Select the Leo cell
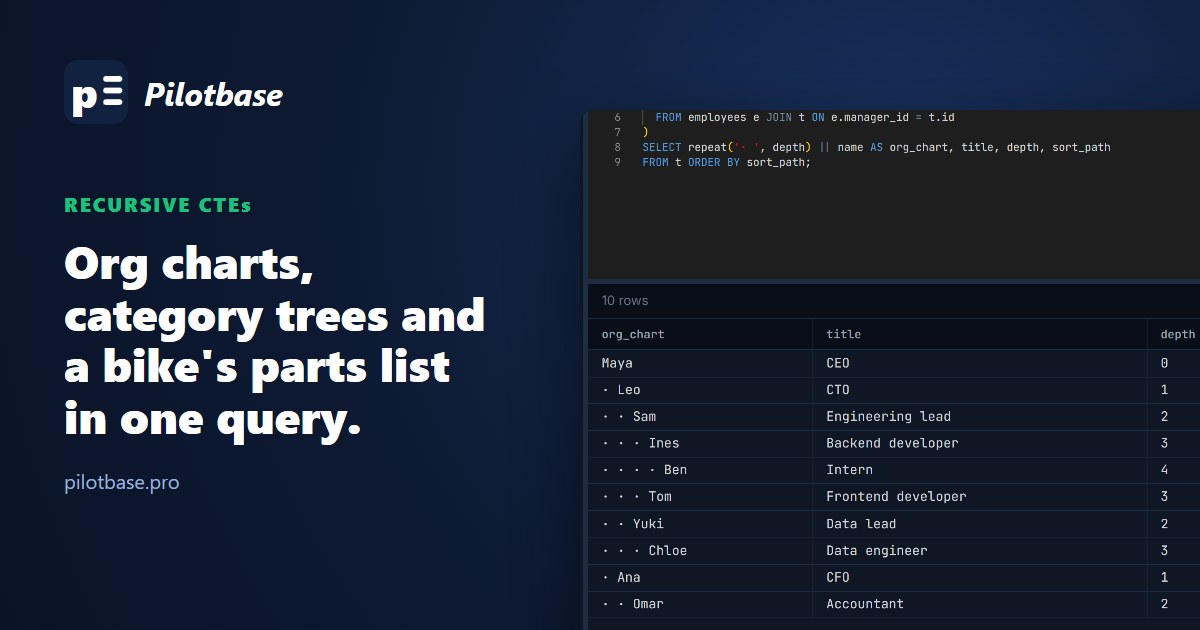This screenshot has height=630, width=1200. (700, 390)
